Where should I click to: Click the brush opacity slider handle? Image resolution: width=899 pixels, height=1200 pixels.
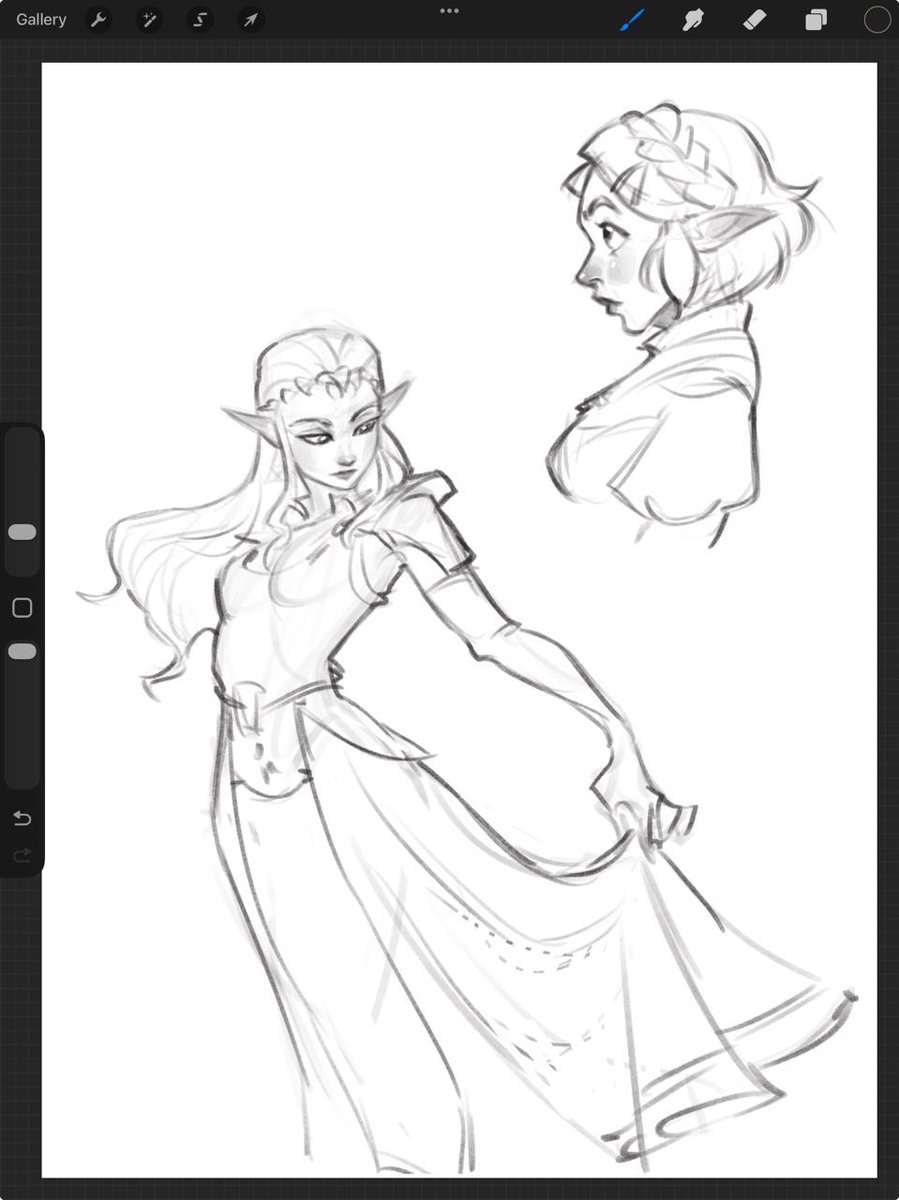click(x=22, y=652)
